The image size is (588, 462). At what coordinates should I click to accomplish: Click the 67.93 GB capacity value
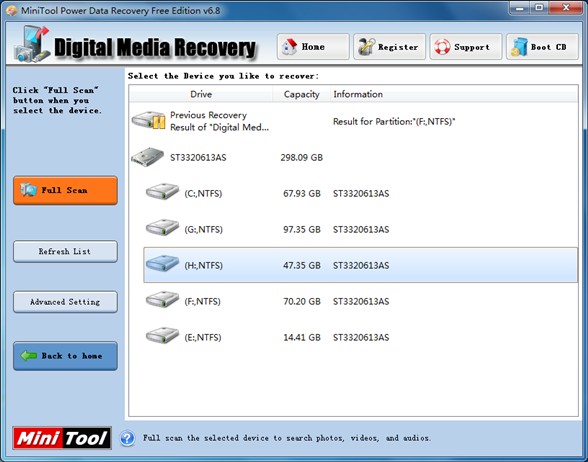point(302,194)
